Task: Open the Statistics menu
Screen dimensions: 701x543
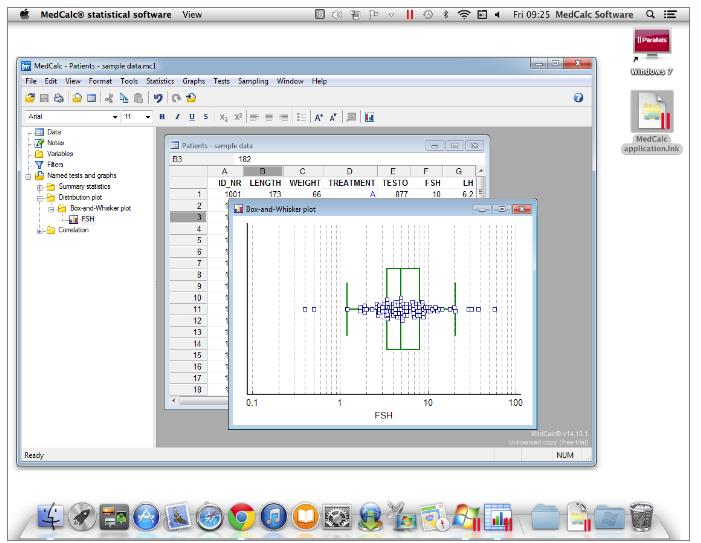Action: (160, 81)
